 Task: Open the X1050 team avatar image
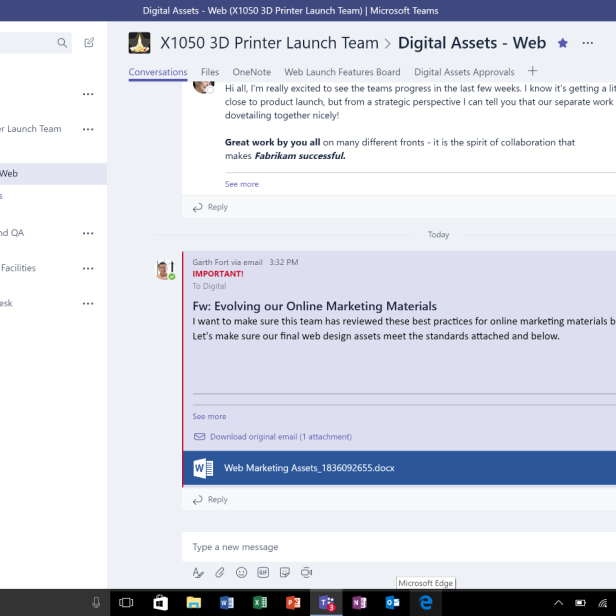tap(139, 43)
